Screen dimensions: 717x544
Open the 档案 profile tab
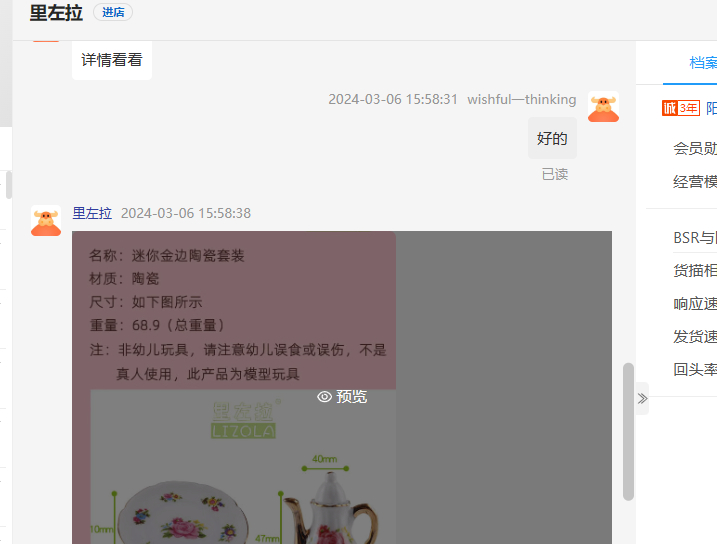pyautogui.click(x=703, y=63)
